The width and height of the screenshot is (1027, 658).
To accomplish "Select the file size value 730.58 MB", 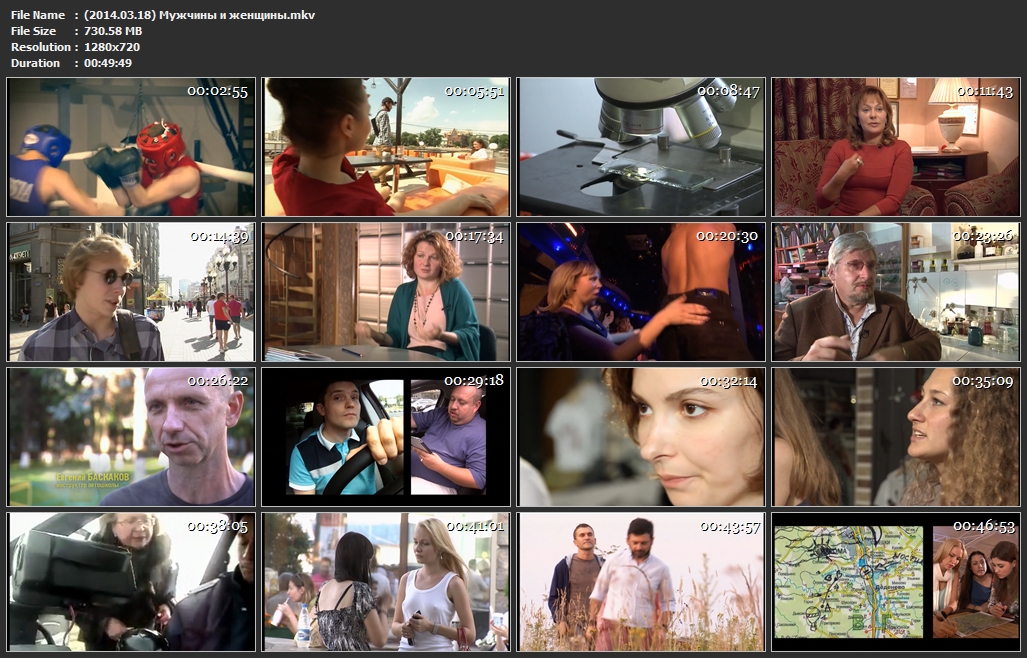I will pos(113,31).
